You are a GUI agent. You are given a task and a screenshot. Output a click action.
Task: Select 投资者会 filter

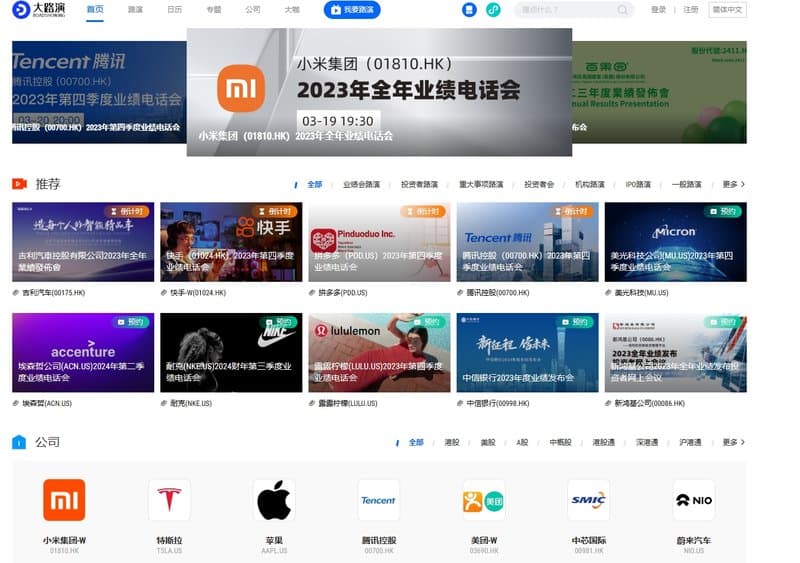tap(539, 184)
